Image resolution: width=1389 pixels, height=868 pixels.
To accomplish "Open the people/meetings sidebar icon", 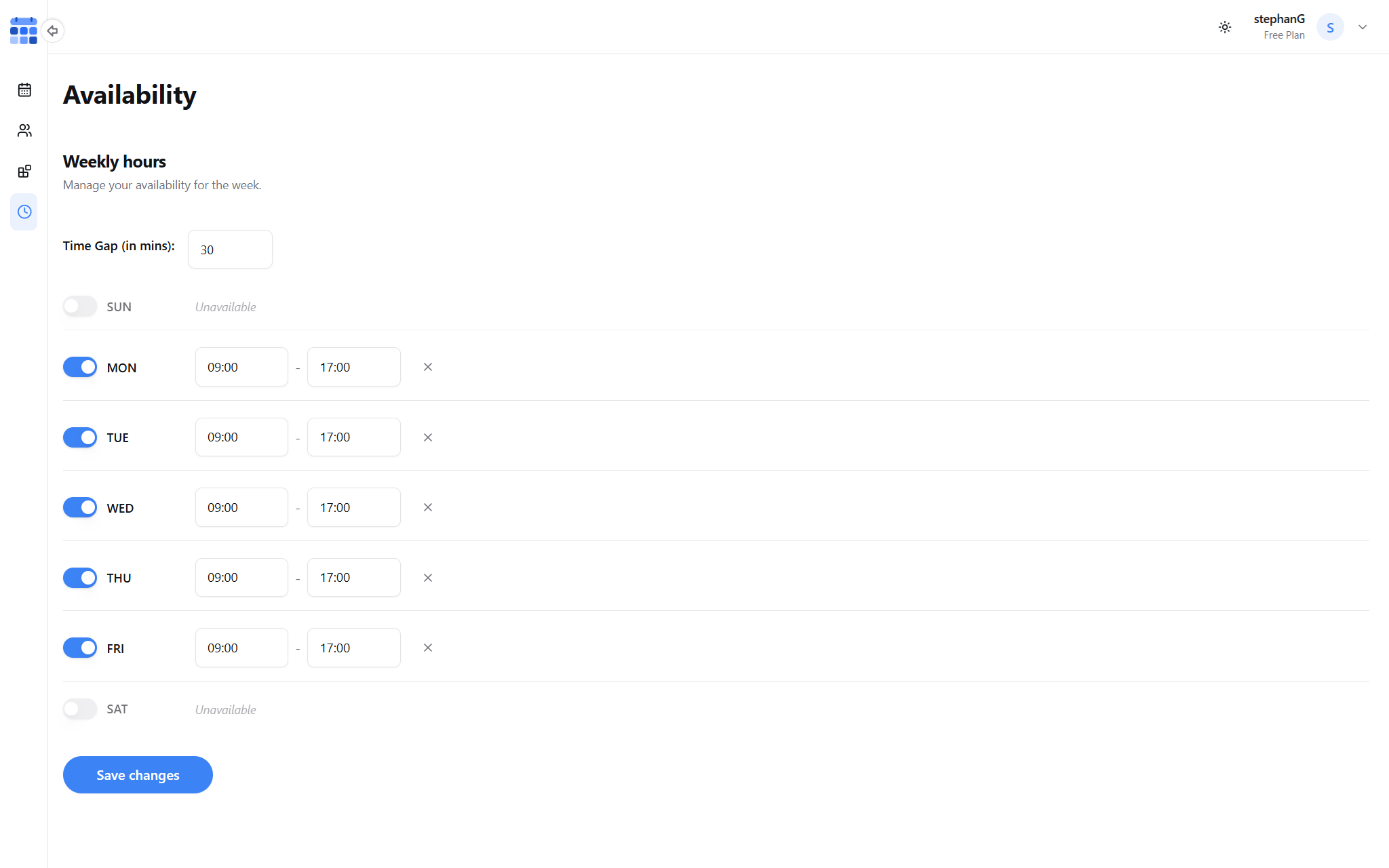I will [x=24, y=130].
